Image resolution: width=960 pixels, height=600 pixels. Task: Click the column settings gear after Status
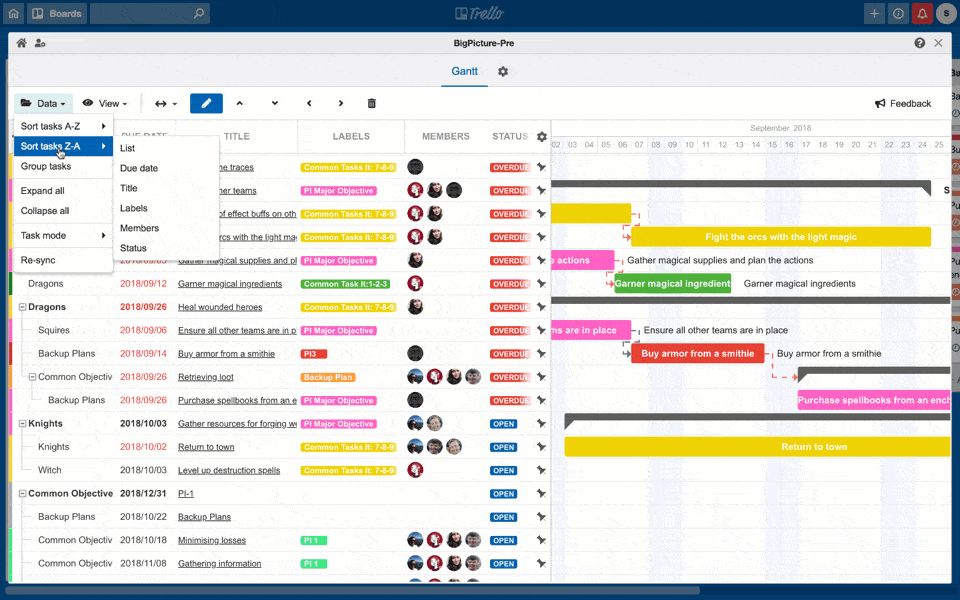[x=542, y=137]
